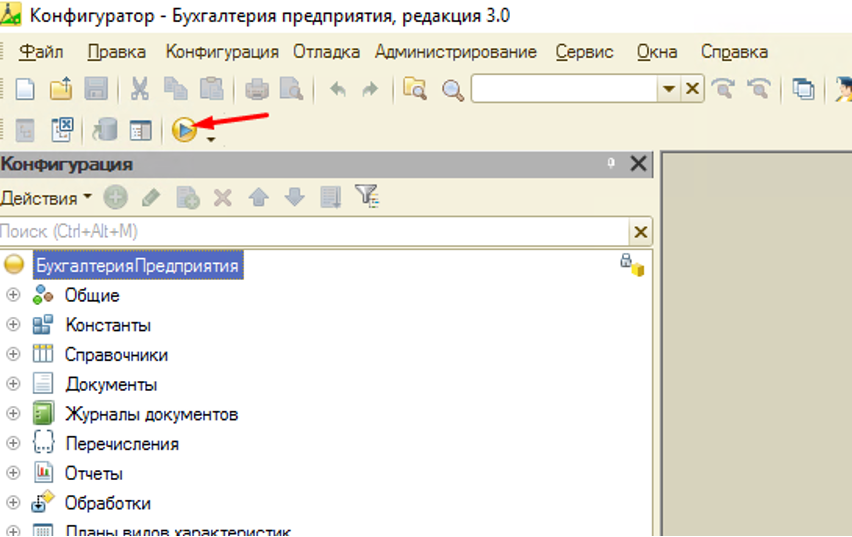
Task: Open the toolbar search history dropdown
Action: pos(669,89)
